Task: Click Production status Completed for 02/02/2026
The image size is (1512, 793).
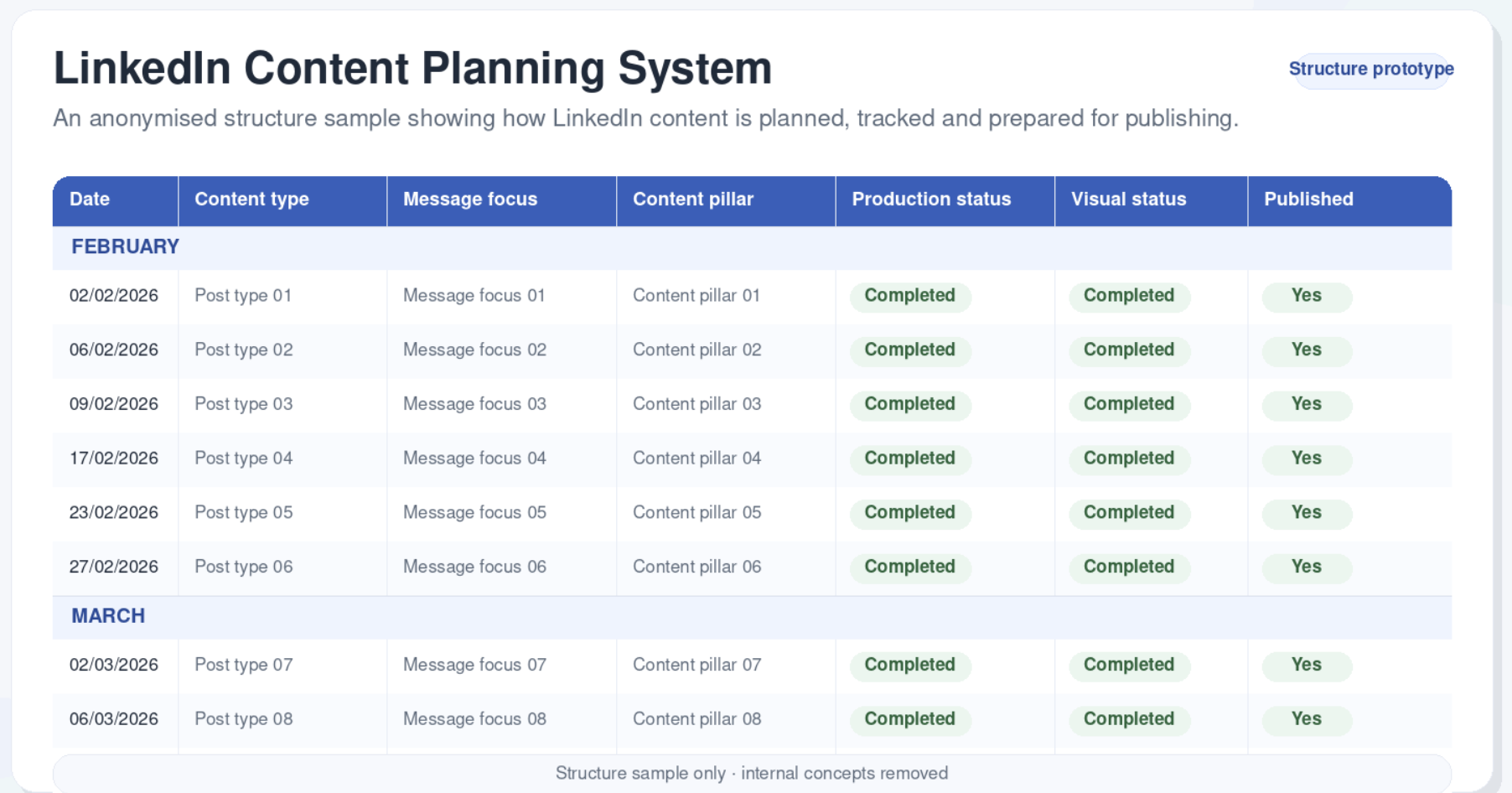Action: coord(910,297)
